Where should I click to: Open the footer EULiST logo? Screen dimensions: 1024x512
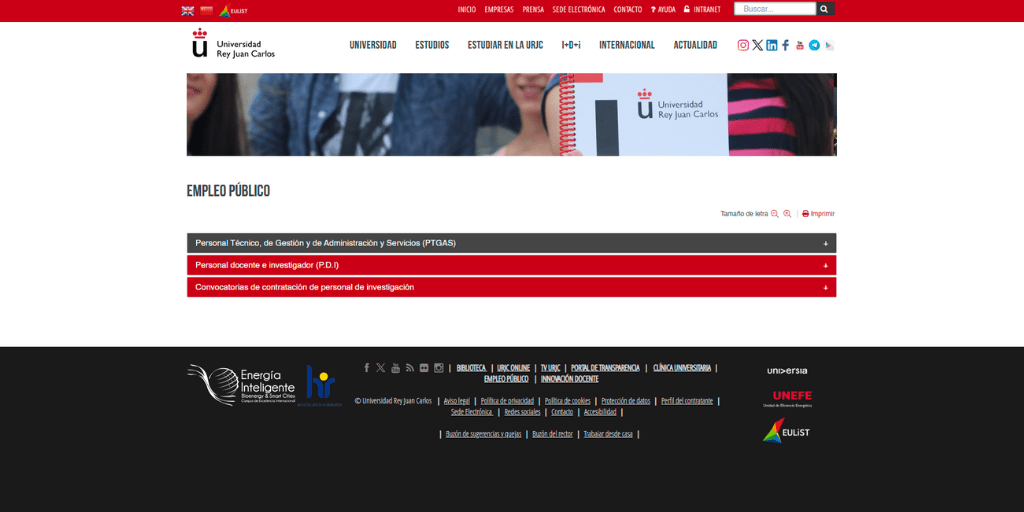786,431
